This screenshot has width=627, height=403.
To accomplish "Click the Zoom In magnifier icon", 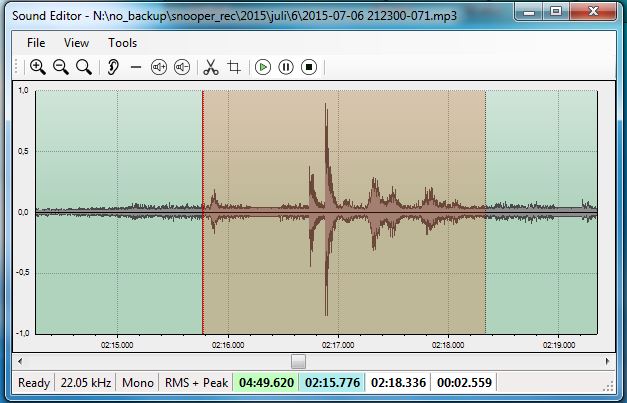I will tap(38, 67).
